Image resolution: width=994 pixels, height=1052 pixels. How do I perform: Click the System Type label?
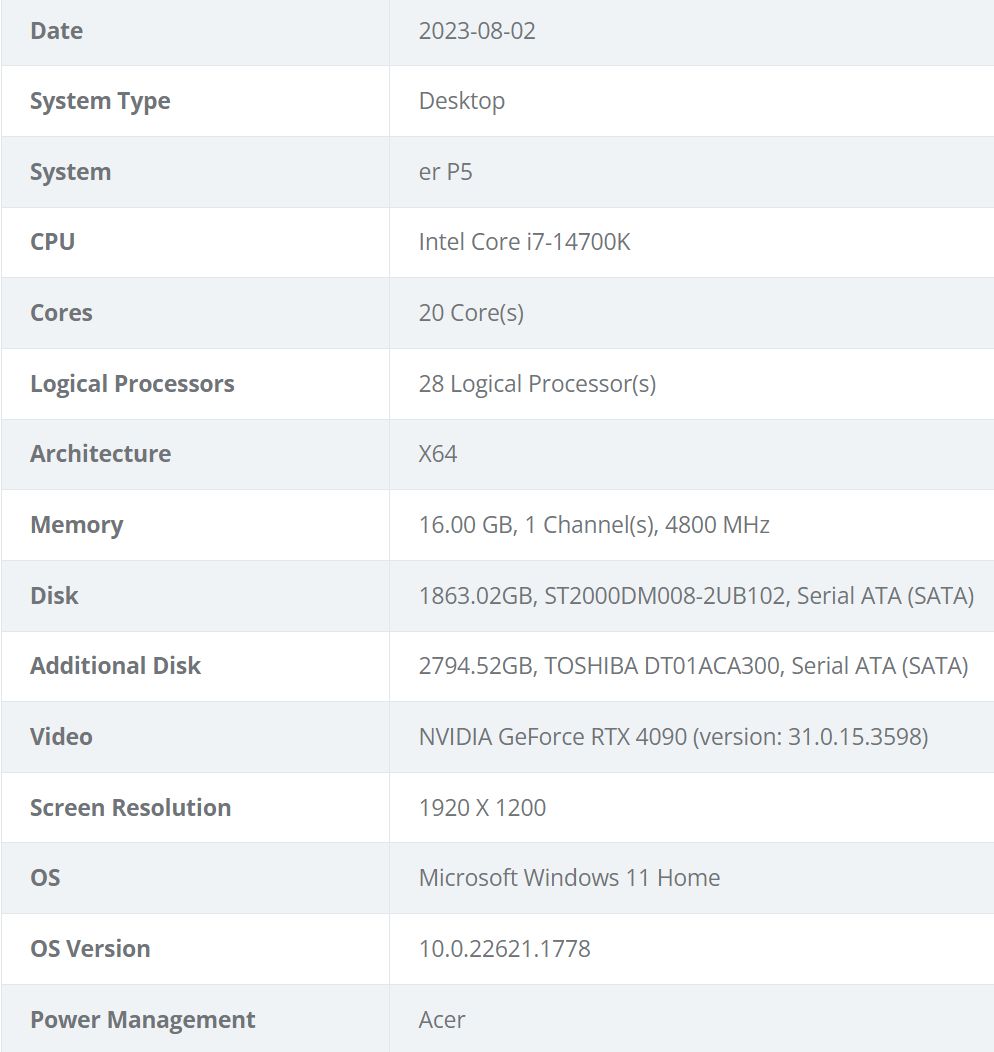[x=100, y=101]
